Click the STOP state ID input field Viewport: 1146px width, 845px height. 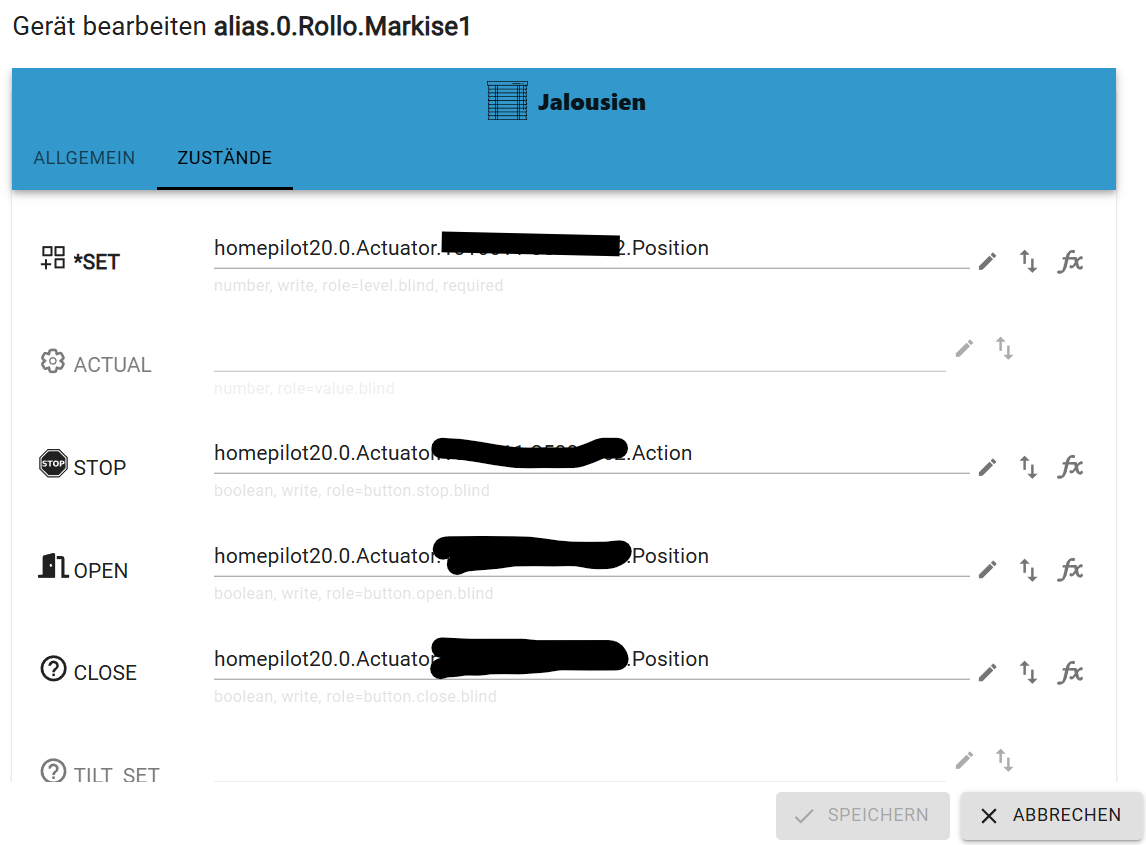click(590, 454)
